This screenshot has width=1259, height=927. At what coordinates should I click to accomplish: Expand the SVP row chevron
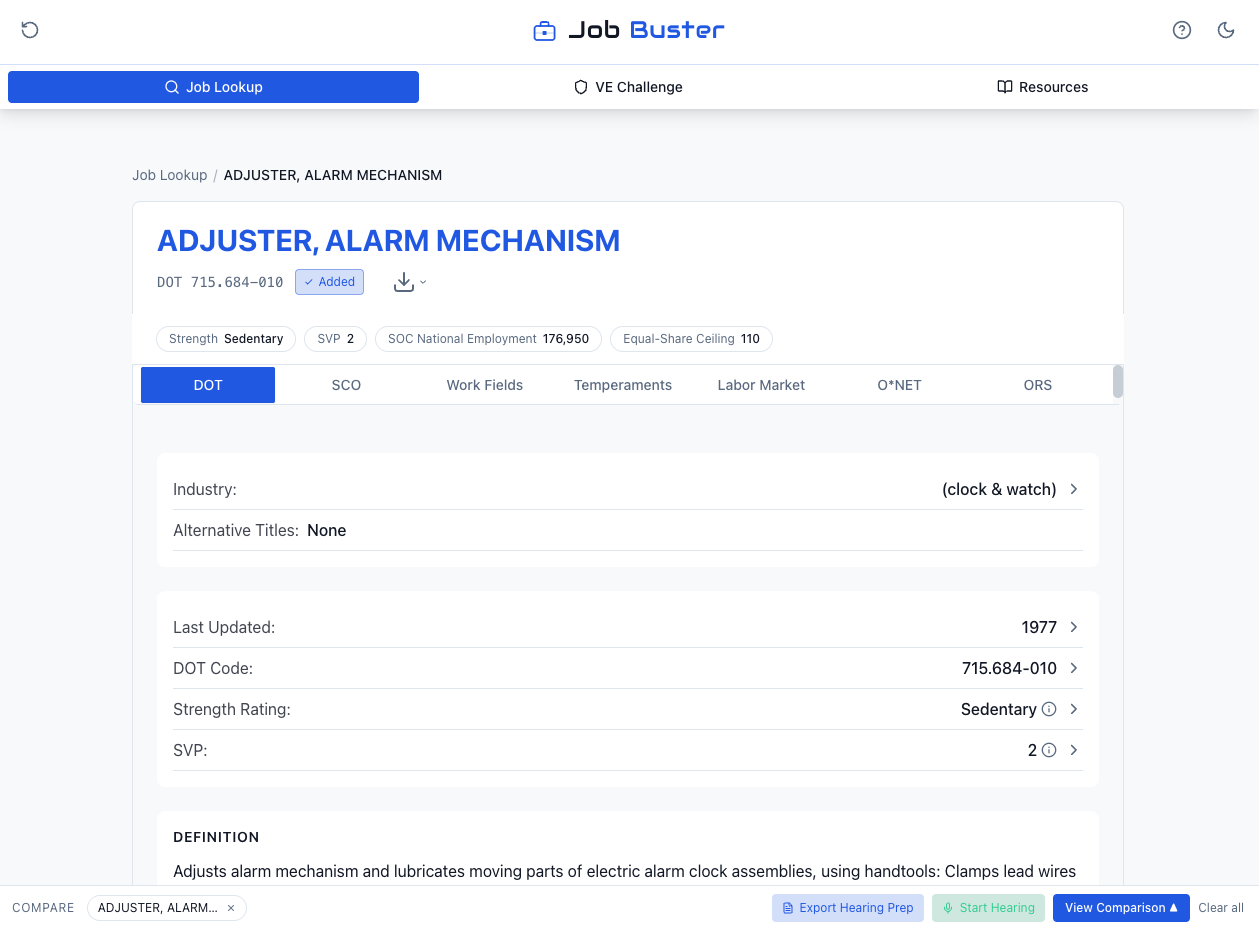(x=1074, y=750)
